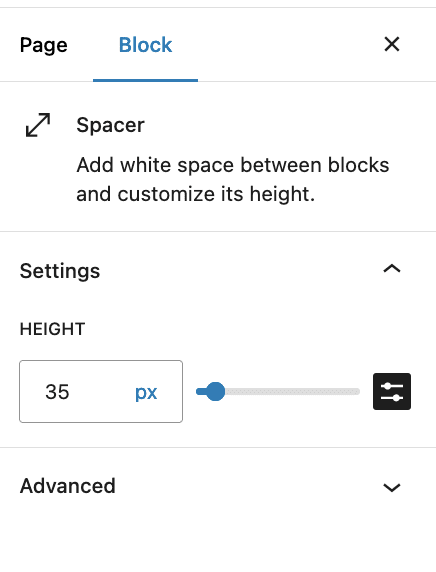This screenshot has height=572, width=436.
Task: Click the Advanced heading text
Action: pos(67,486)
